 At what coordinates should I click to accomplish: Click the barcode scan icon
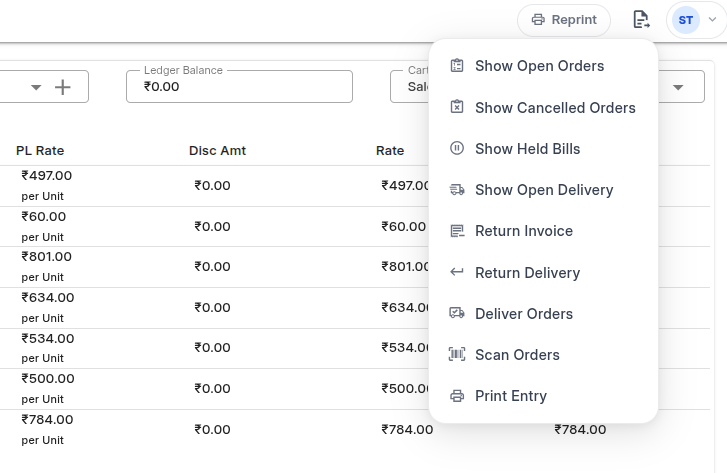(x=457, y=354)
